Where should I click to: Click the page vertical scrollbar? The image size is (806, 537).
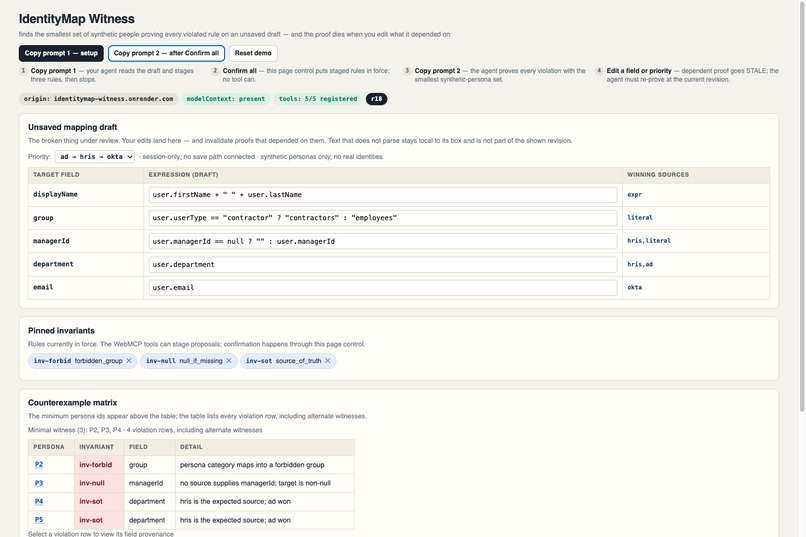pos(802,206)
